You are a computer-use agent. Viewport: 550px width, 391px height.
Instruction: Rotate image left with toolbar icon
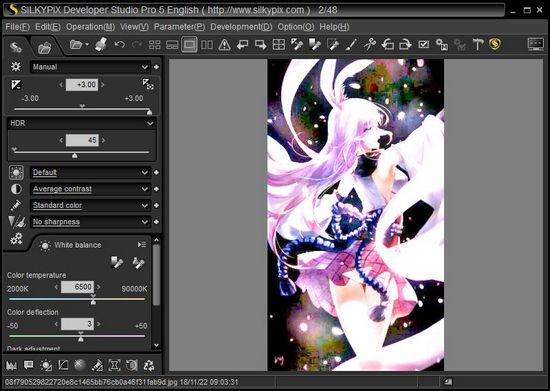tap(388, 45)
